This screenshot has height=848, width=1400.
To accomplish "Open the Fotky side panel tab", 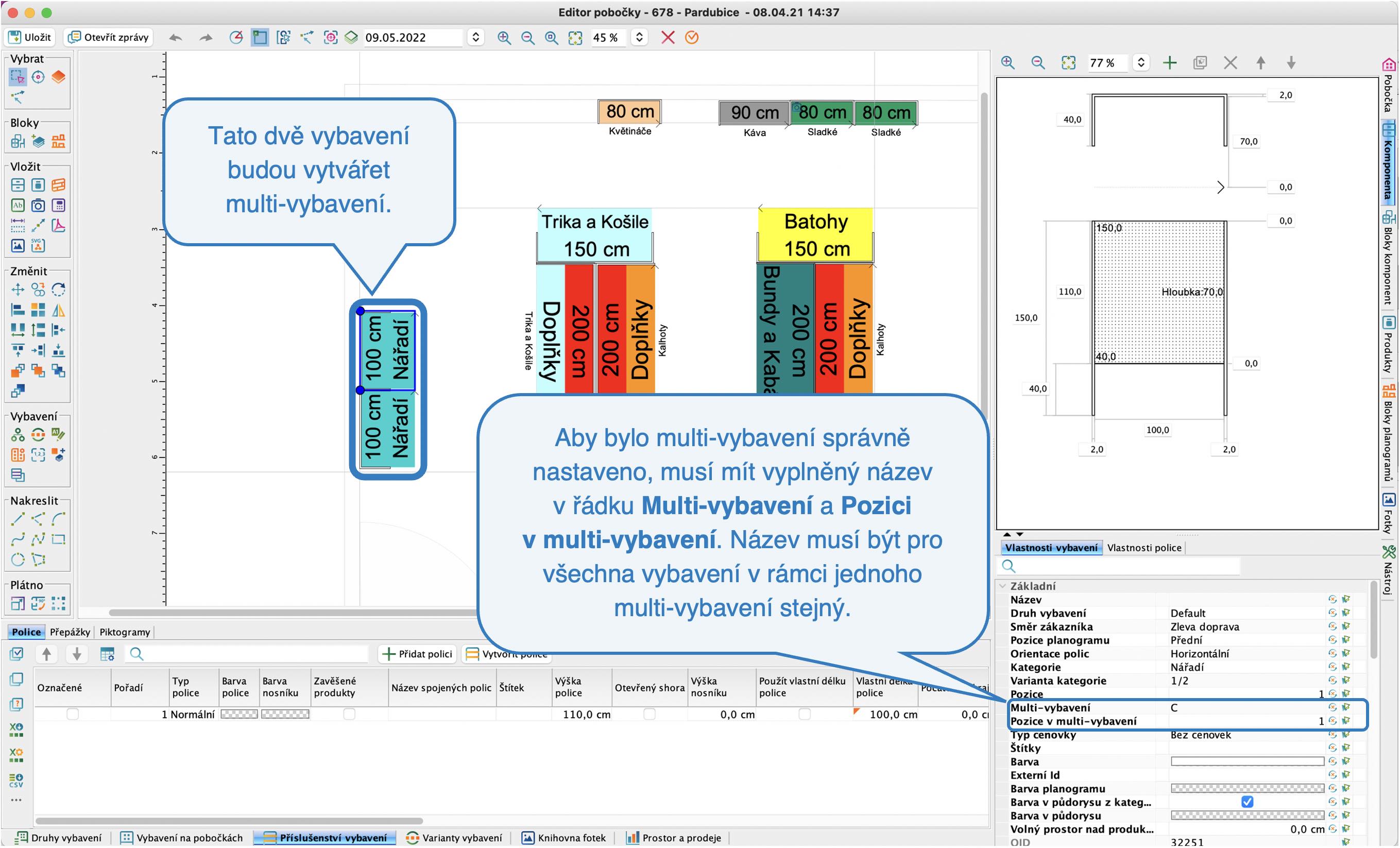I will pos(1389,513).
